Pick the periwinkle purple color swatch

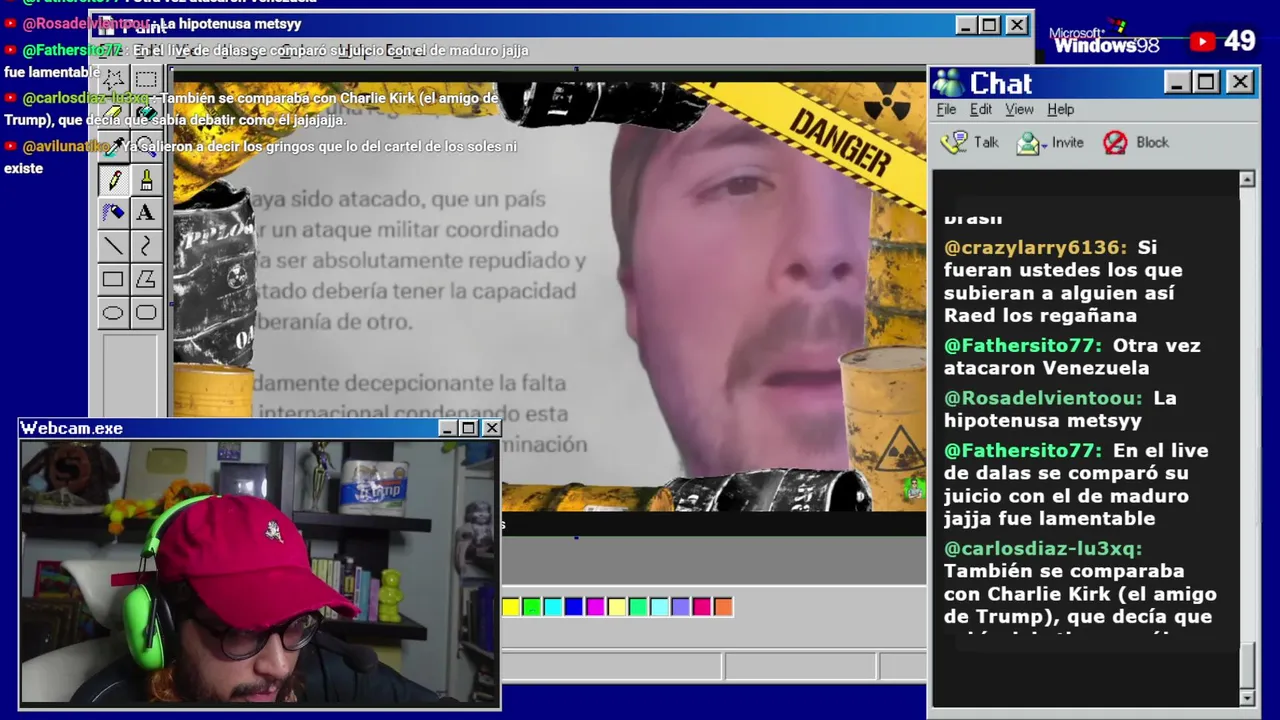click(x=681, y=607)
